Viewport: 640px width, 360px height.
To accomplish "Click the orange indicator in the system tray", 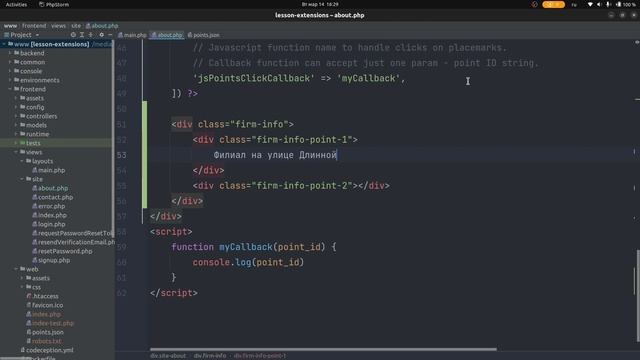I will [553, 4].
